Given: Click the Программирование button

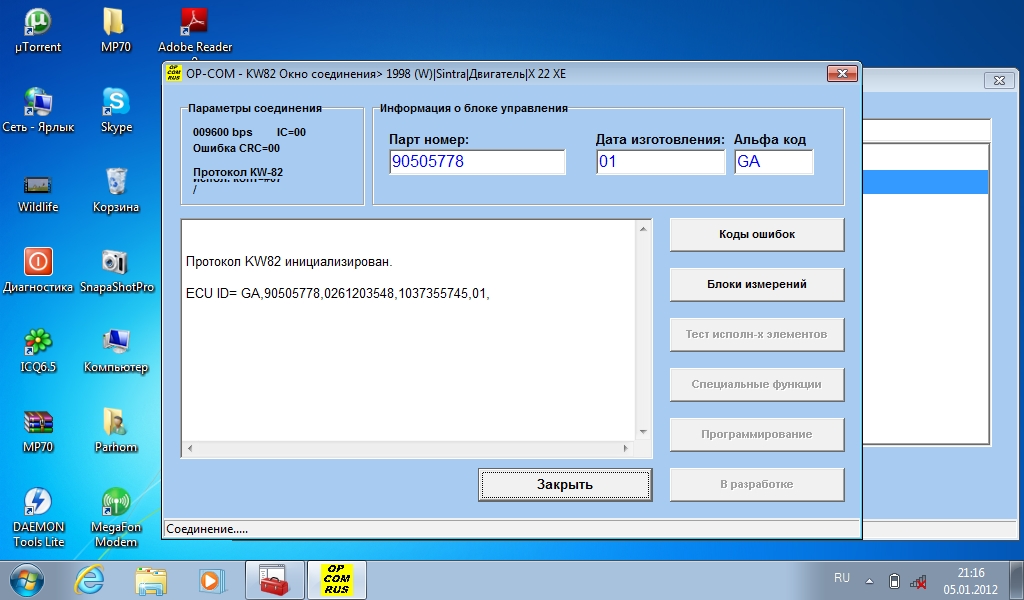Looking at the screenshot, I should [x=757, y=434].
